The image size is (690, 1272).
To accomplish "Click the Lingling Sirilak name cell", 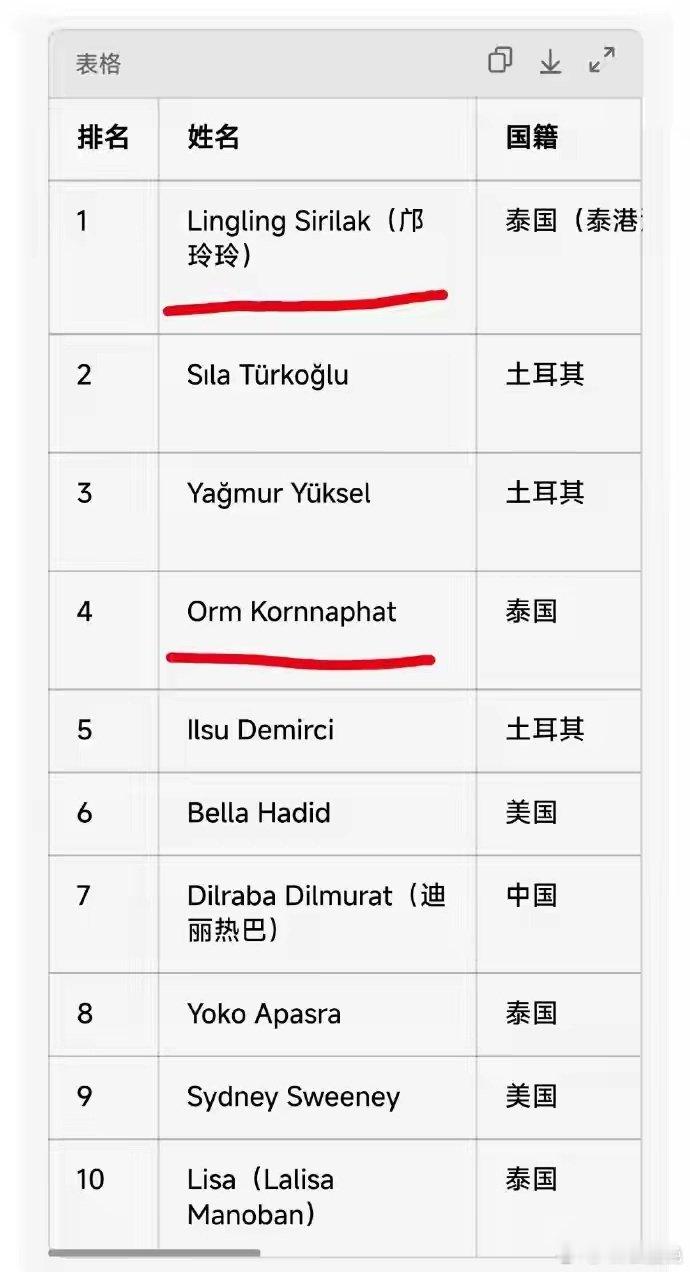I will [317, 257].
